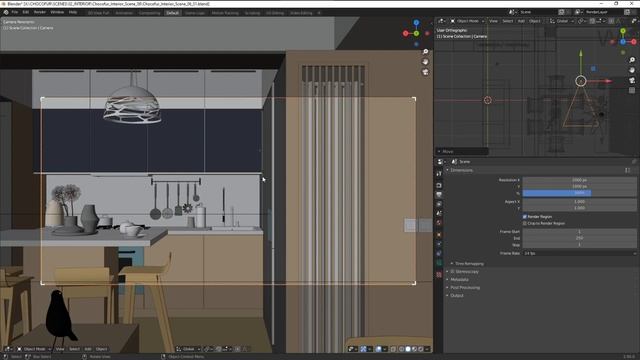Open the Window menu
This screenshot has height=360, width=640.
coord(57,12)
